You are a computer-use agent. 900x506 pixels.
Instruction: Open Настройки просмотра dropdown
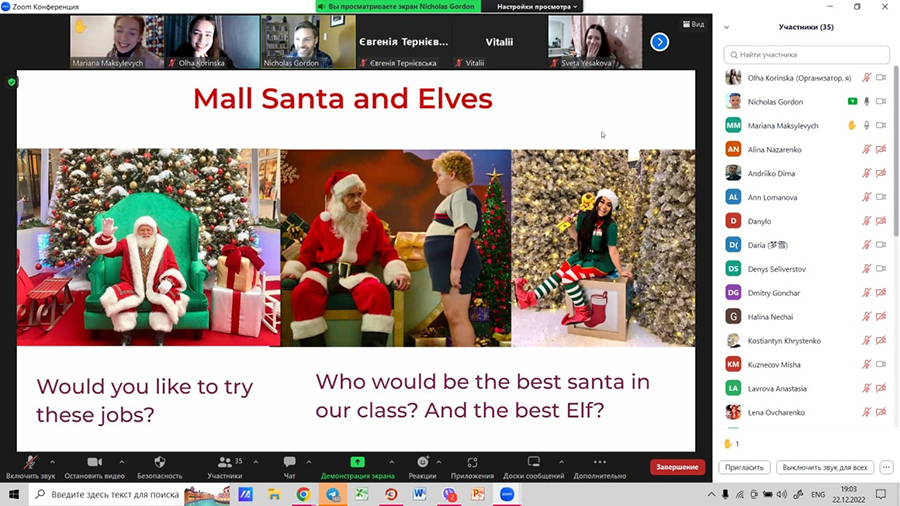537,6
